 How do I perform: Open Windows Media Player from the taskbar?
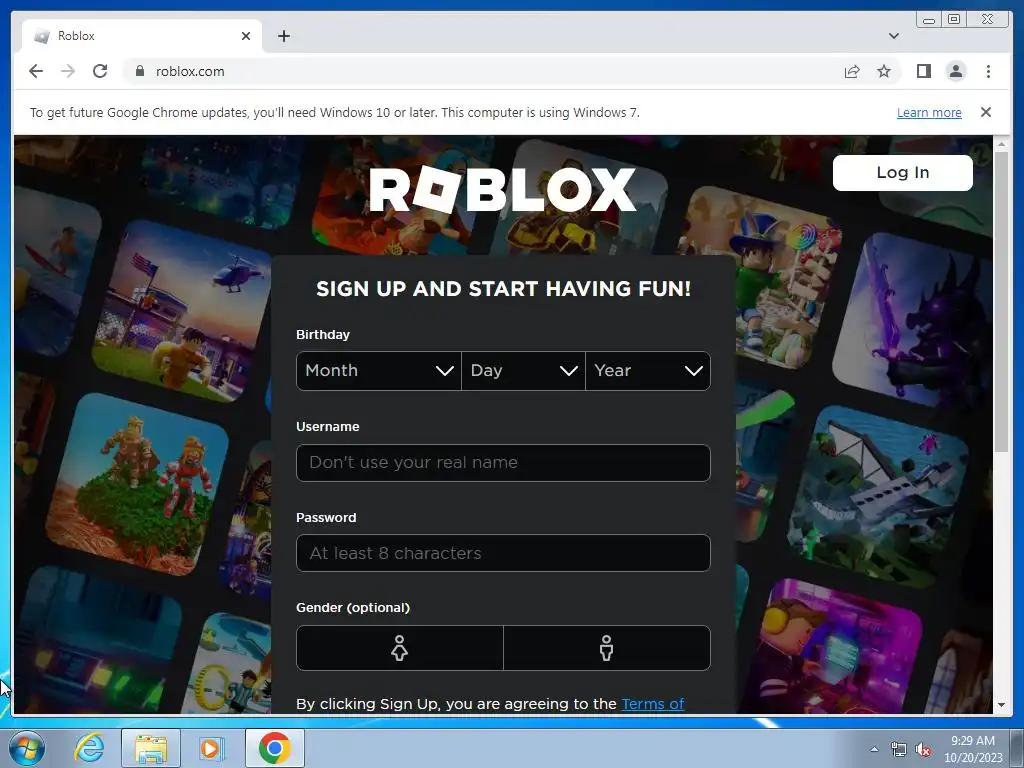pyautogui.click(x=211, y=748)
